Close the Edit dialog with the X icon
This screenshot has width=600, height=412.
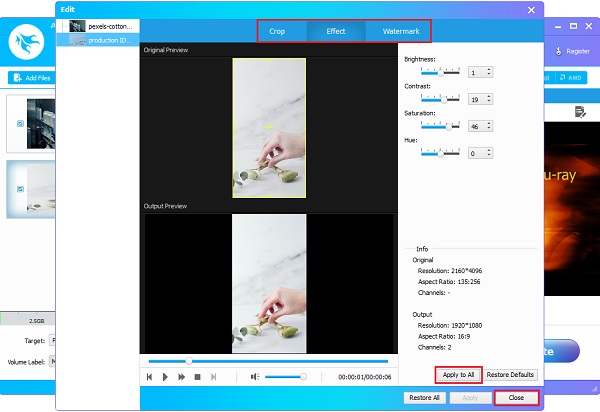pyautogui.click(x=531, y=10)
